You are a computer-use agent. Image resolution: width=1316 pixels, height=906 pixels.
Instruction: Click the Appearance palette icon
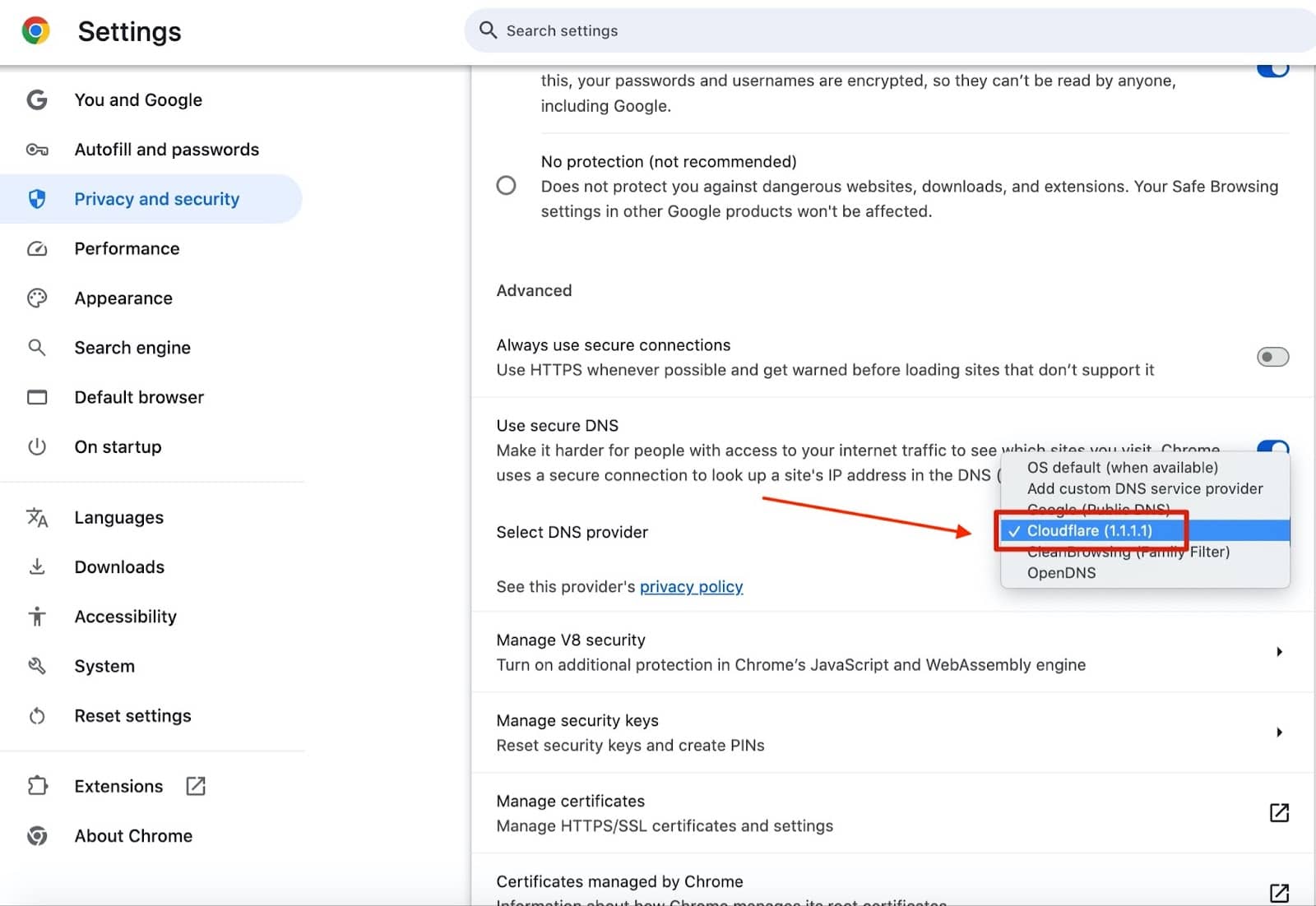click(x=37, y=298)
